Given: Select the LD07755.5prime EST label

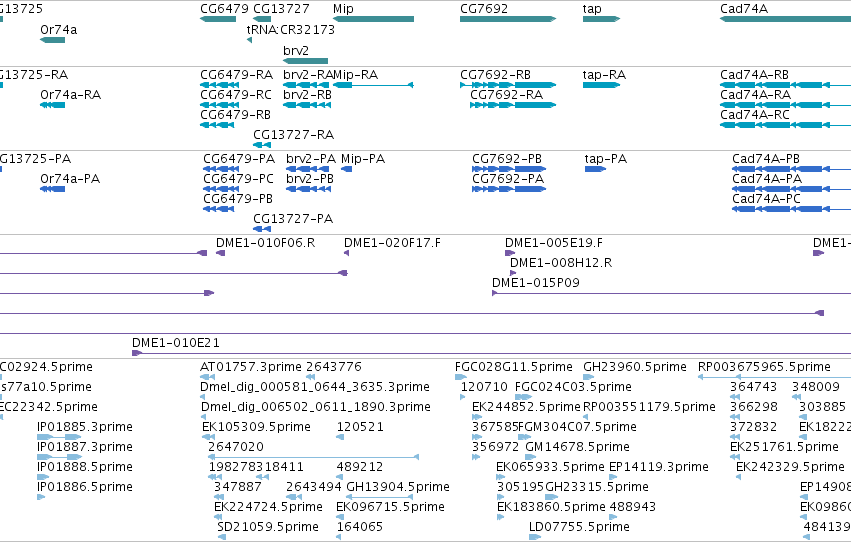Looking at the screenshot, I should pyautogui.click(x=579, y=527).
